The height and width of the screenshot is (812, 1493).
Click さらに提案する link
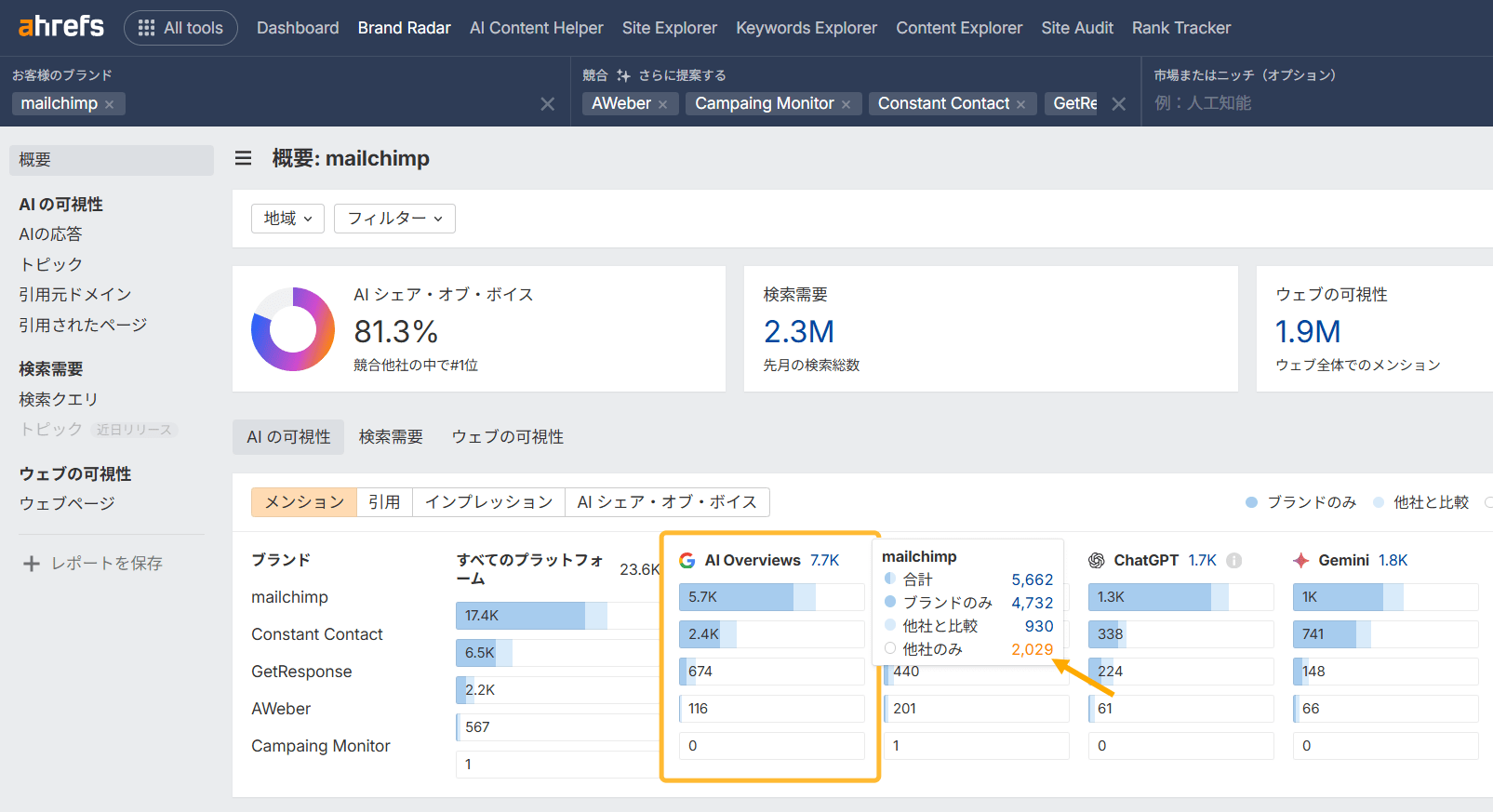point(682,75)
